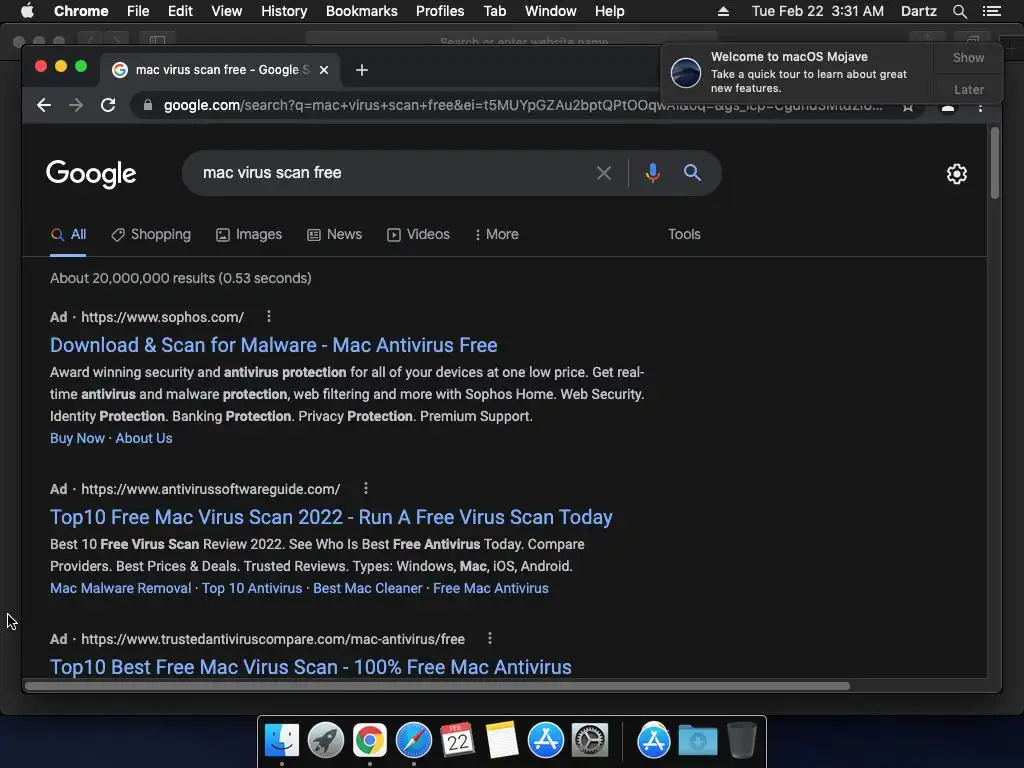Open the Downloads folder in the Dock
This screenshot has width=1024, height=768.
[697, 741]
